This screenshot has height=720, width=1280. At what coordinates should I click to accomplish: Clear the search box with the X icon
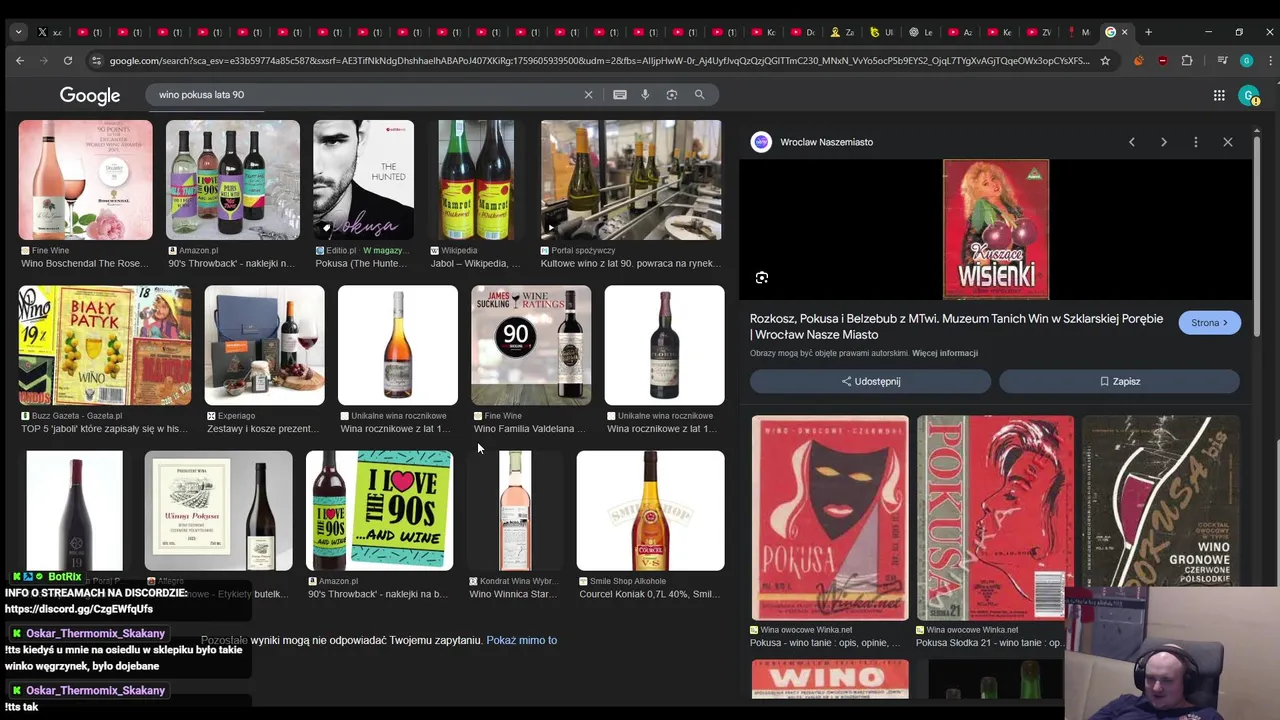(588, 95)
